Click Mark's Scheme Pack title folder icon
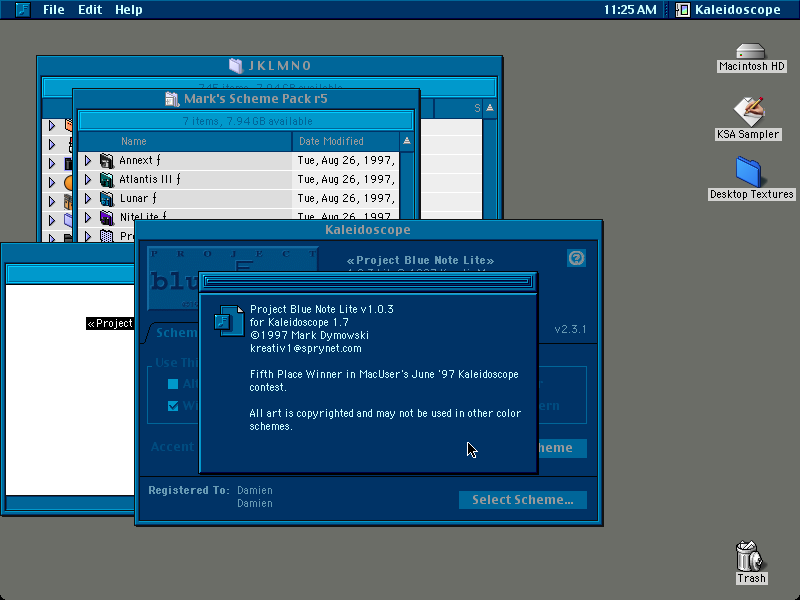This screenshot has height=600, width=800. [x=172, y=98]
